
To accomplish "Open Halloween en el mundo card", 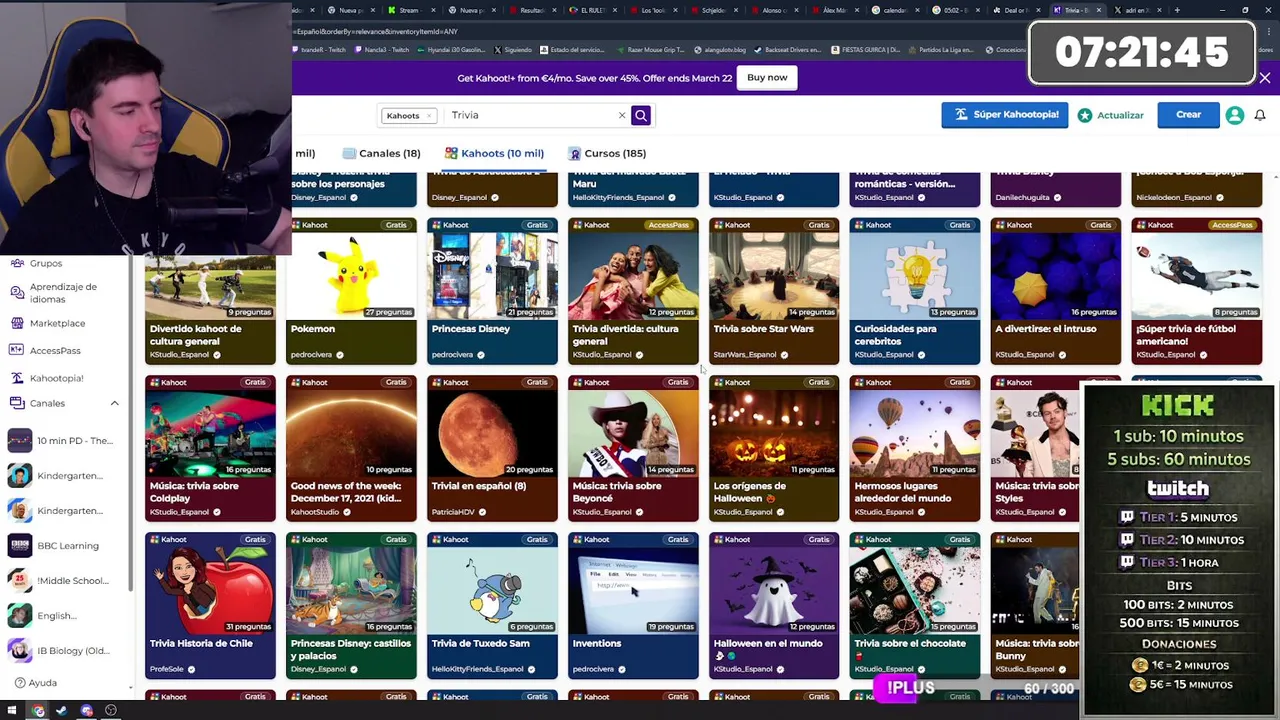I will coord(774,605).
